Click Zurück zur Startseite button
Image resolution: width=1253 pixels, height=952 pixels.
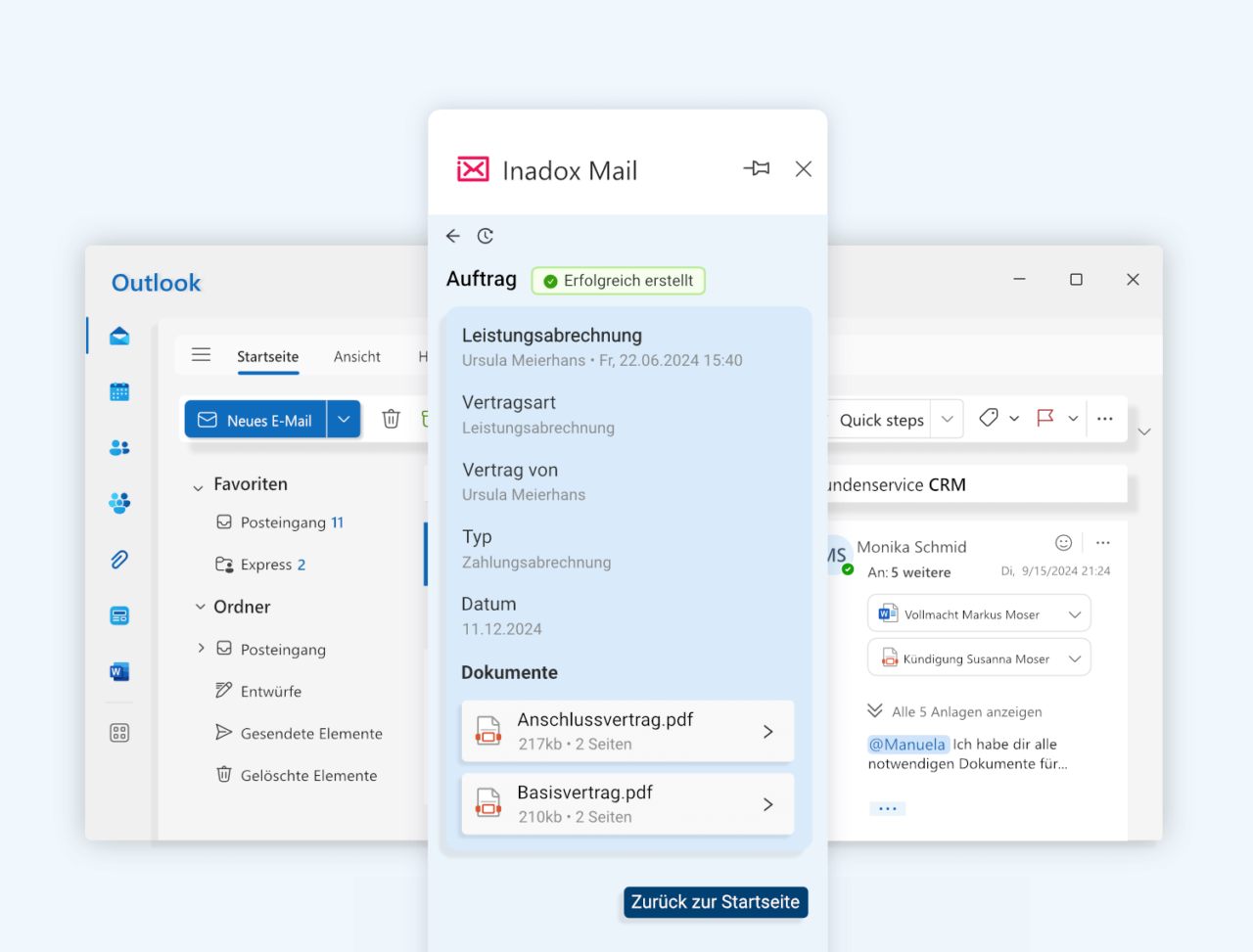[716, 902]
